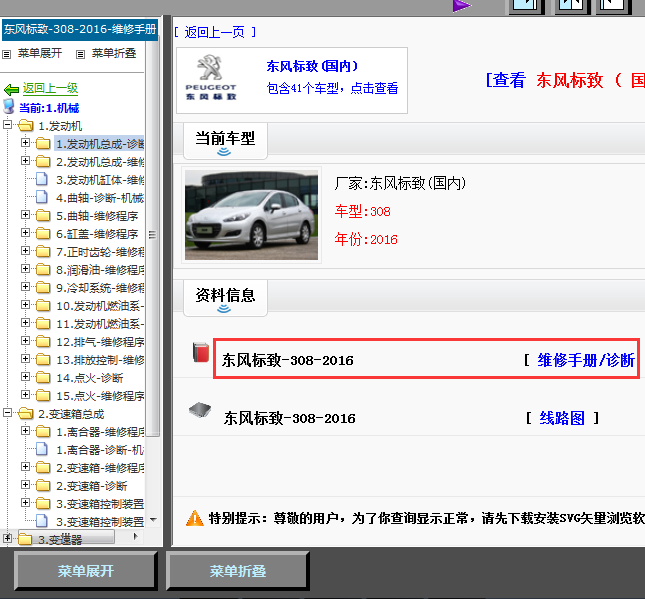This screenshot has width=645, height=599.
Task: Click the bottom 菜单折叠 button
Action: (238, 571)
